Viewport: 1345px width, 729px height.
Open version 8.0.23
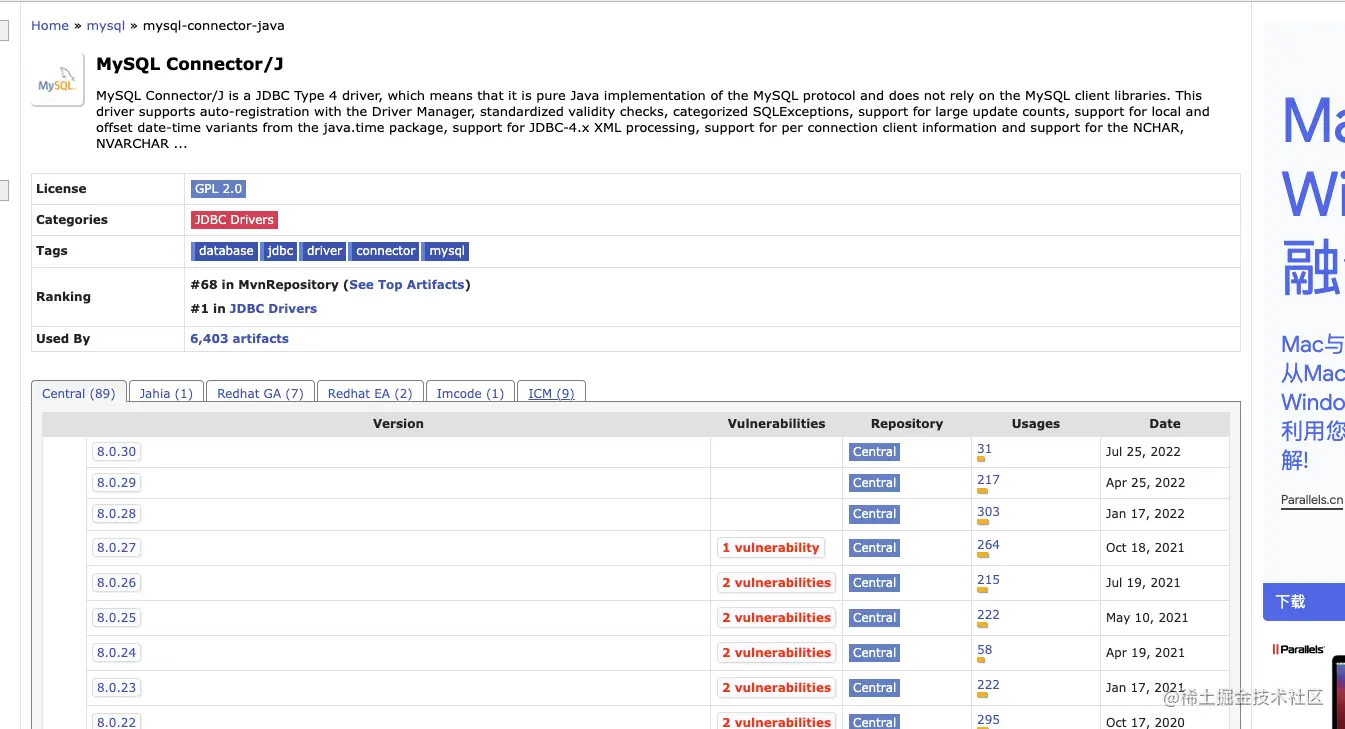click(x=116, y=688)
